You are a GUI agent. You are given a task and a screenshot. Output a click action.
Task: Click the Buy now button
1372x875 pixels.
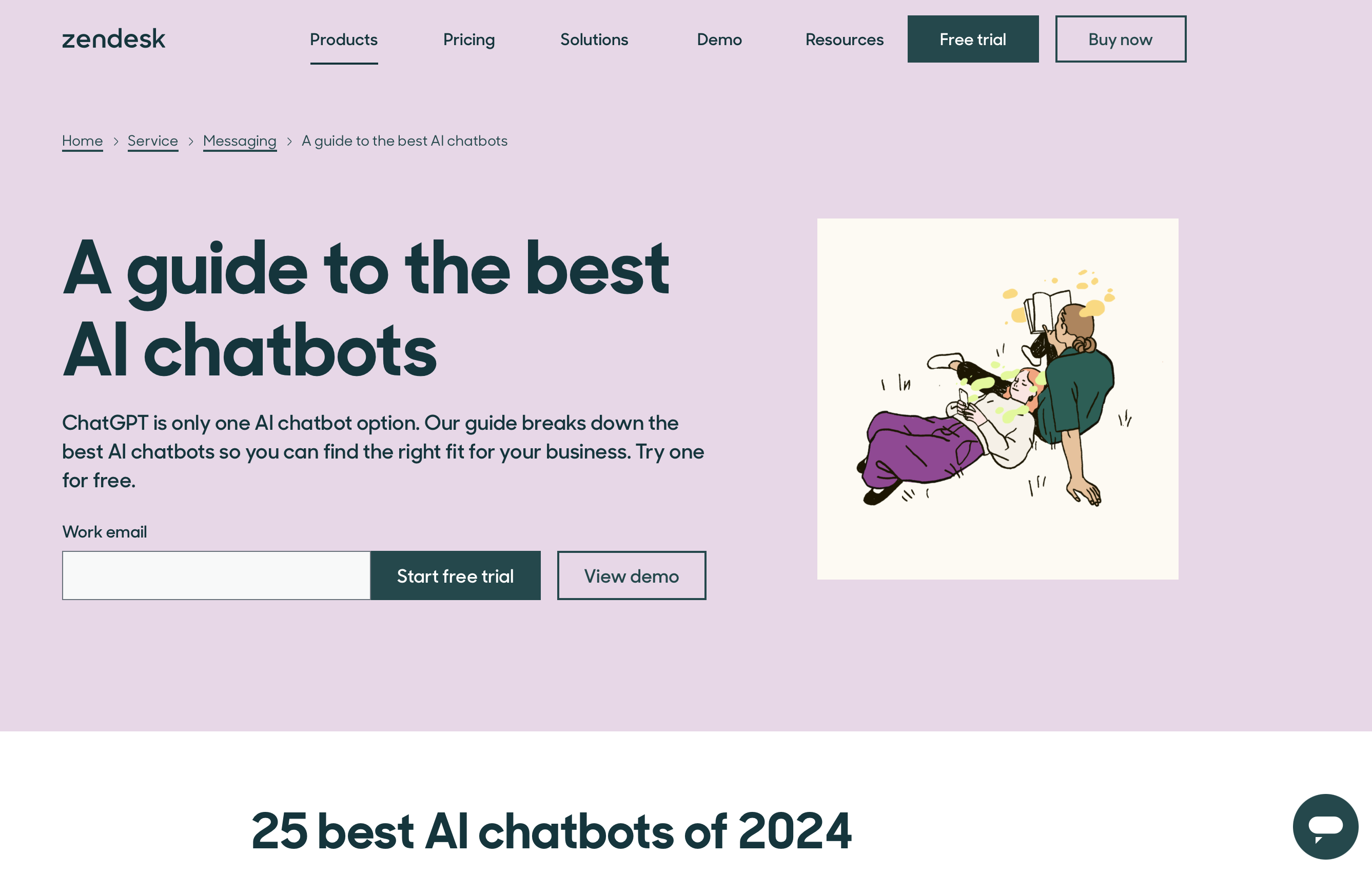[x=1120, y=39]
